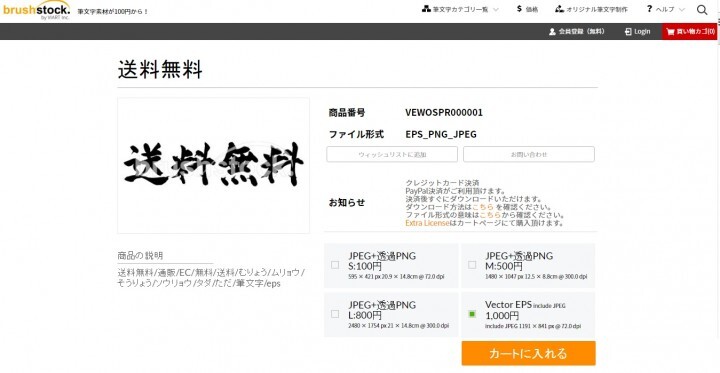The width and height of the screenshot is (720, 373).
Task: Click the help question mark icon
Action: pyautogui.click(x=649, y=9)
